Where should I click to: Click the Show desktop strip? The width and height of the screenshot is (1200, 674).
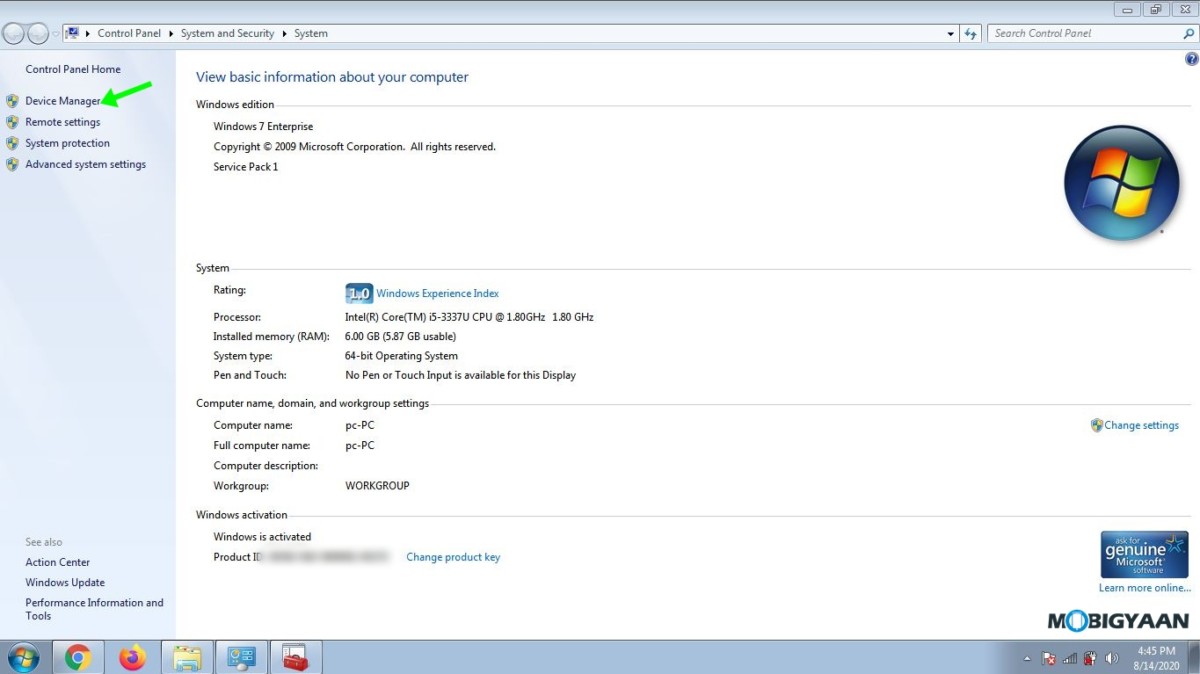click(1194, 658)
